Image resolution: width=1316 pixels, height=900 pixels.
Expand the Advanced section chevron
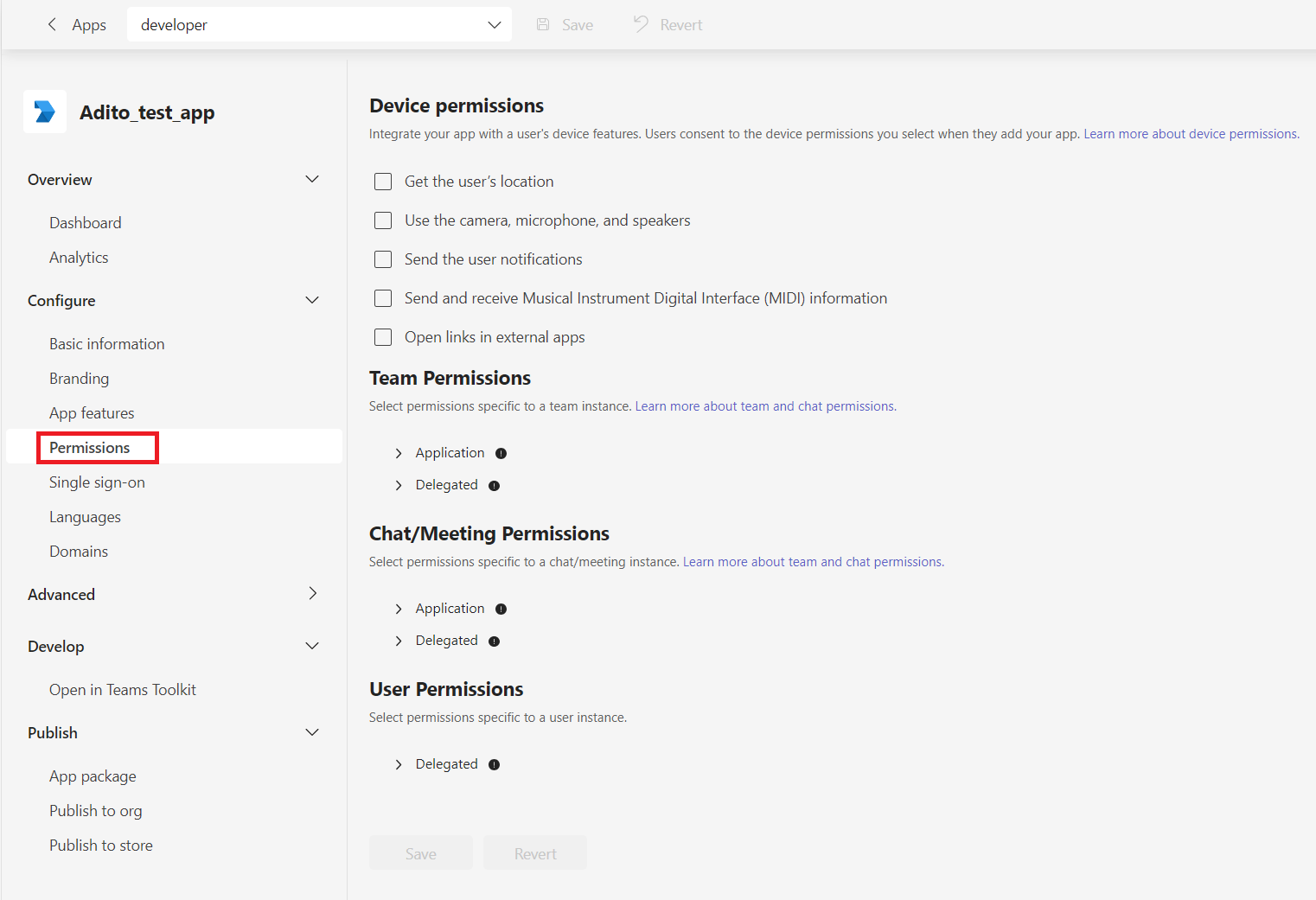(x=312, y=593)
